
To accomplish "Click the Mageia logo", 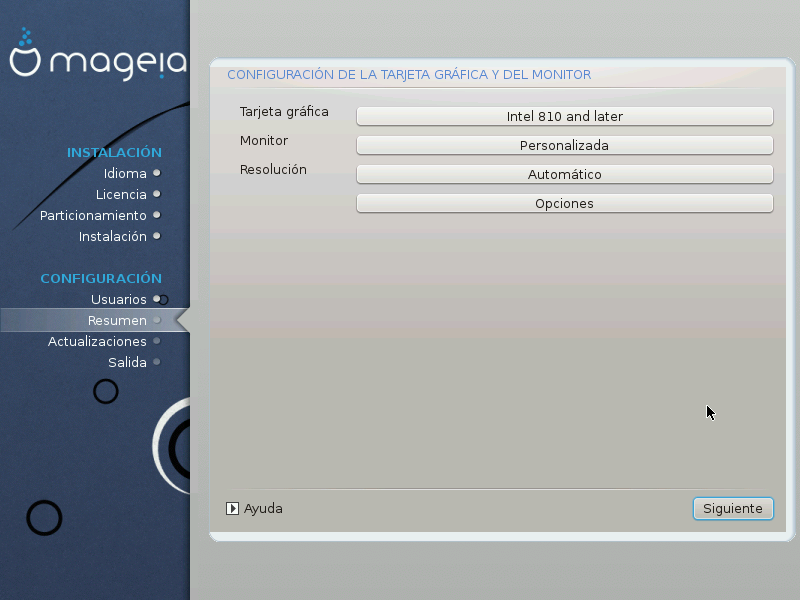I will [x=98, y=55].
